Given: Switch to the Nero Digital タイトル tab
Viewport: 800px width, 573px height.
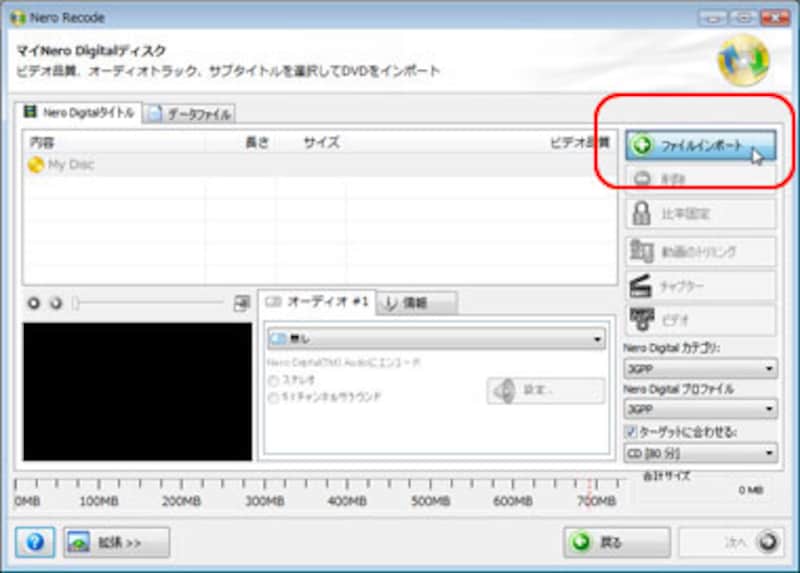Looking at the screenshot, I should 79,112.
